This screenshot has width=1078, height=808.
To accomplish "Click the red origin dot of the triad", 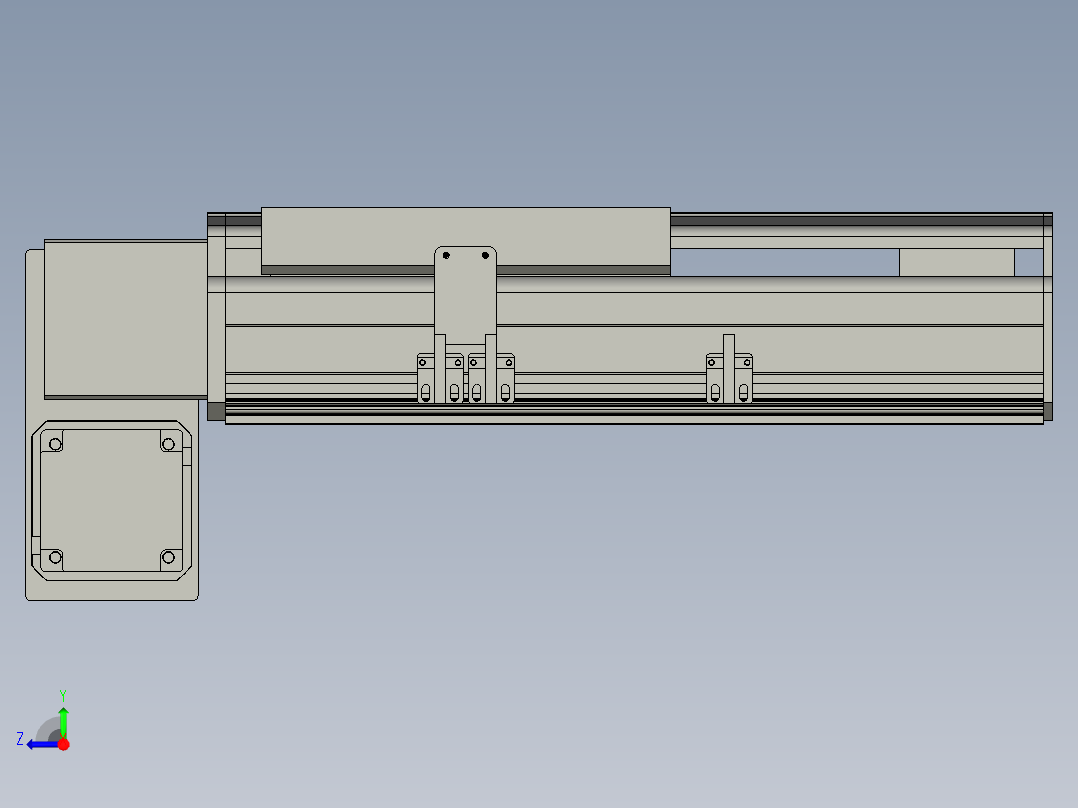I will pos(63,744).
